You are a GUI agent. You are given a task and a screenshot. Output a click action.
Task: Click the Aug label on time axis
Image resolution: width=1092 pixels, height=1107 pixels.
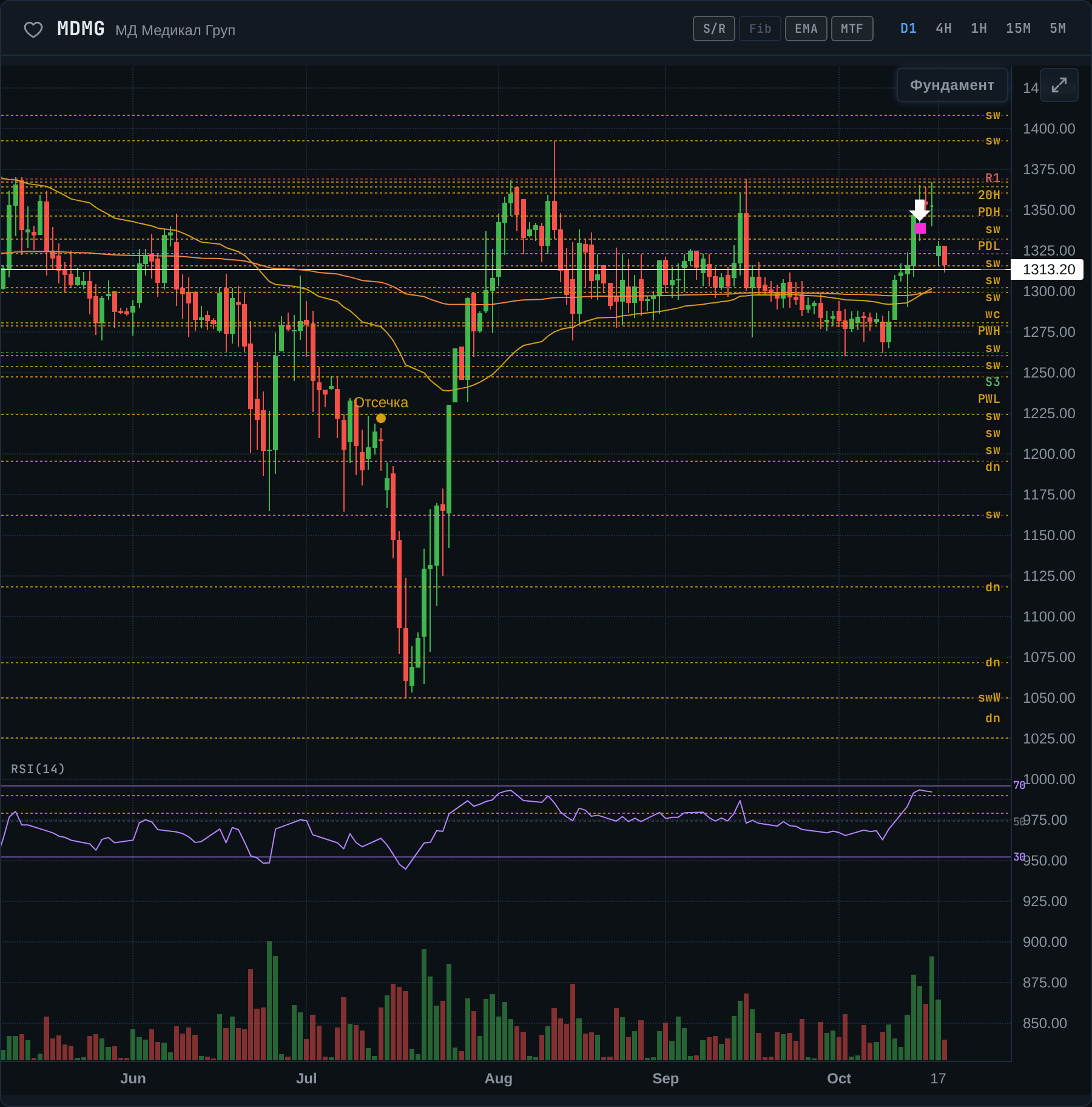tap(498, 1078)
